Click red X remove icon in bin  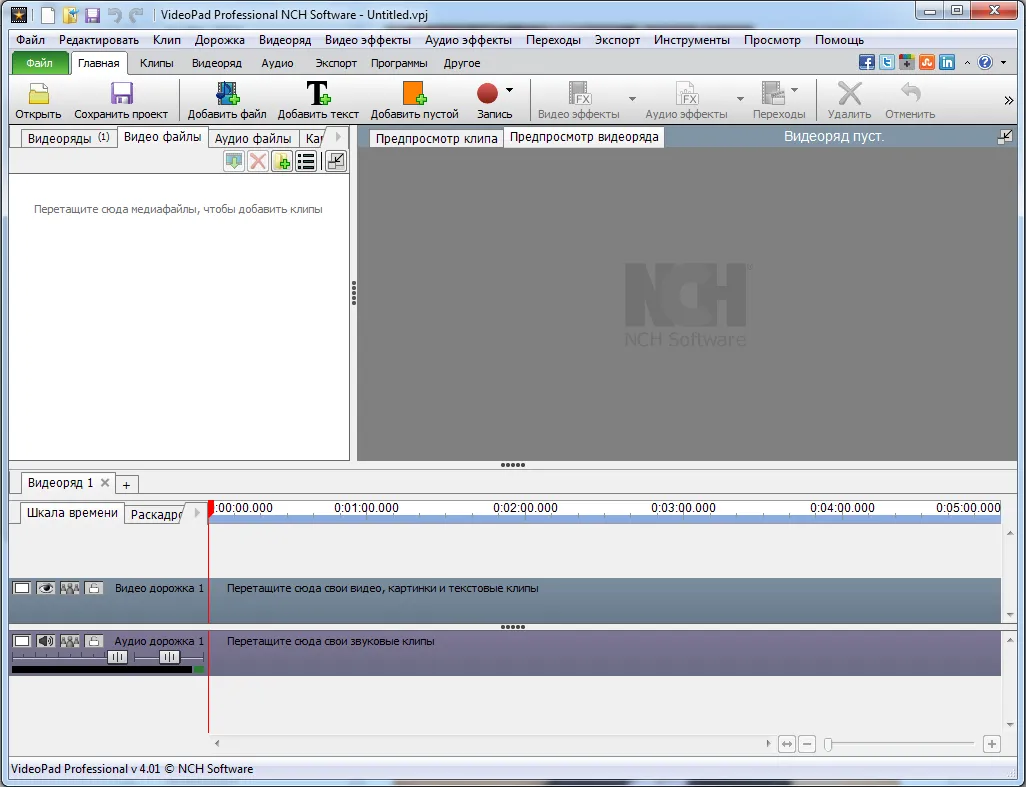click(x=258, y=161)
